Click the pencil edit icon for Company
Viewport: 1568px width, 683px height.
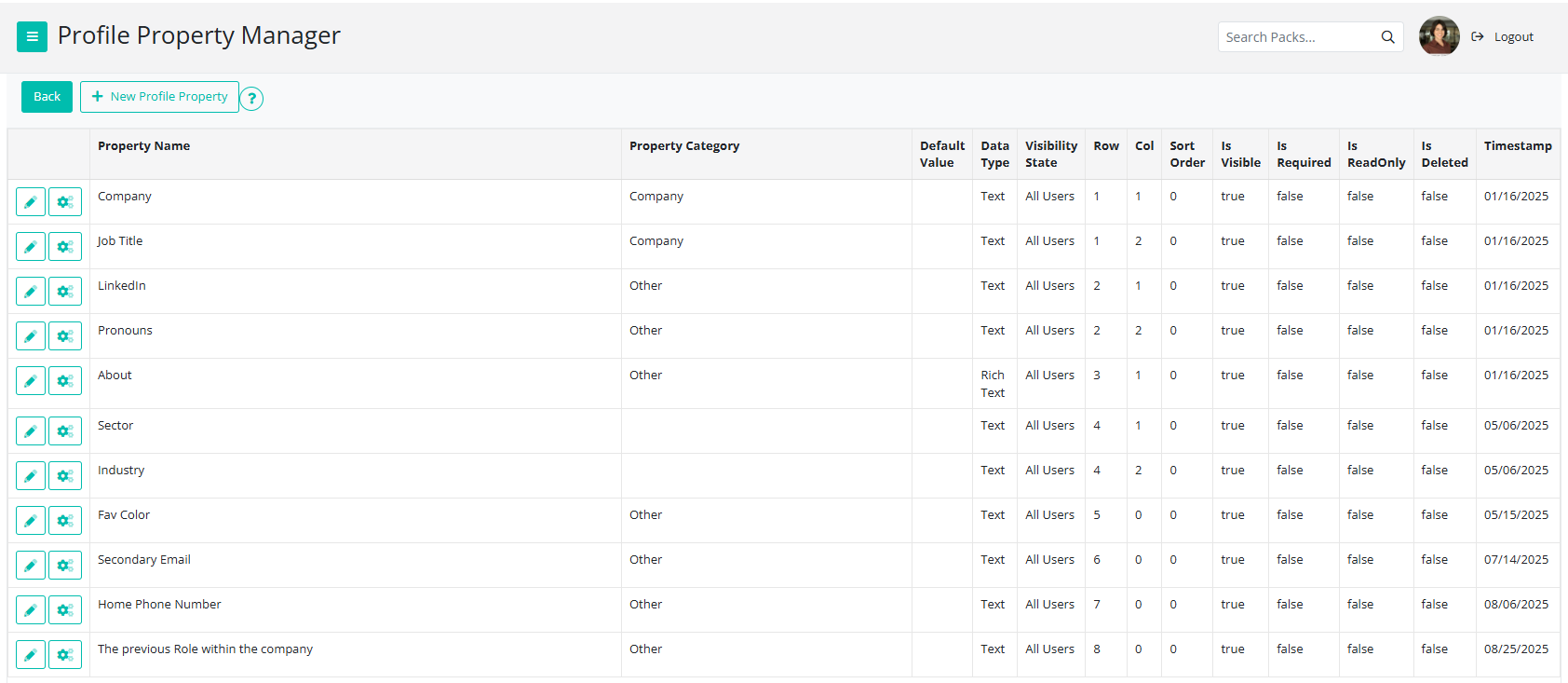[31, 202]
